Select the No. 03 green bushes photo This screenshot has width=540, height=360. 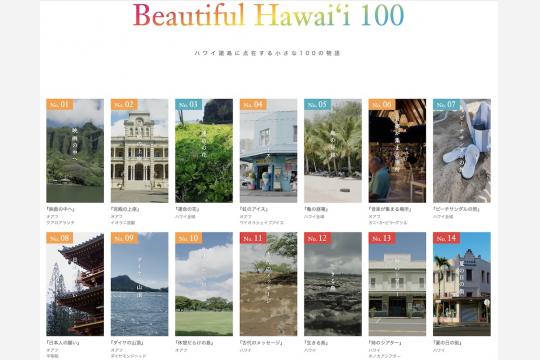(204, 151)
